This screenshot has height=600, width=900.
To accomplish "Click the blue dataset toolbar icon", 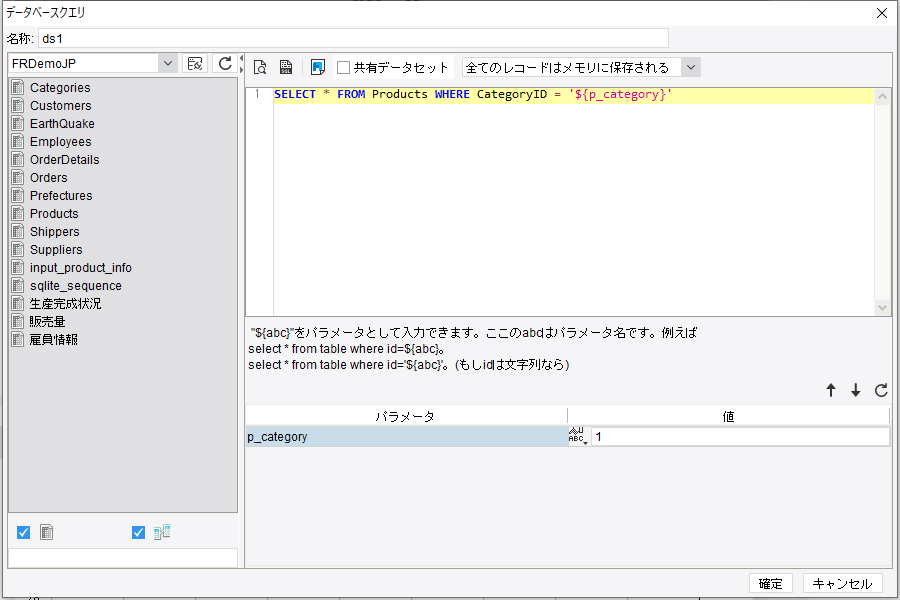I will click(x=317, y=67).
